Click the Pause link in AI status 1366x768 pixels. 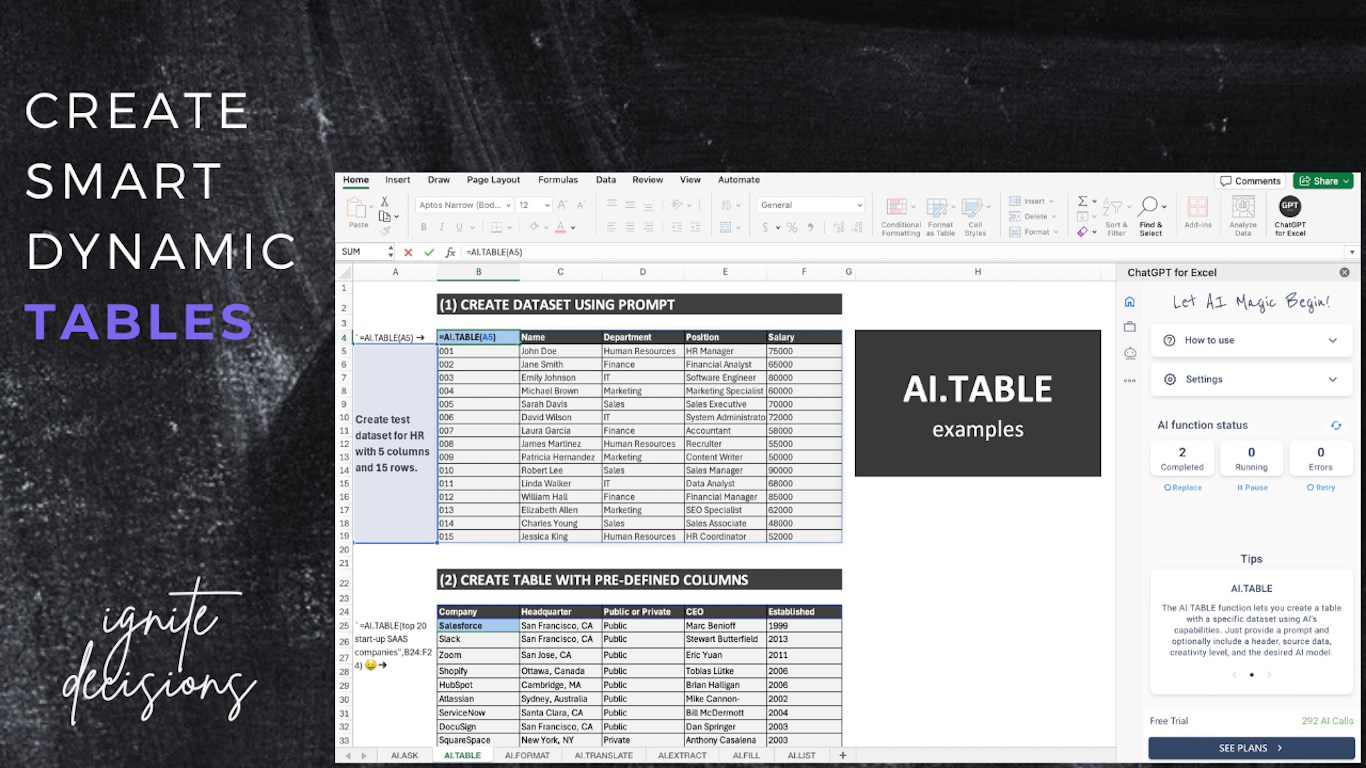(1252, 488)
